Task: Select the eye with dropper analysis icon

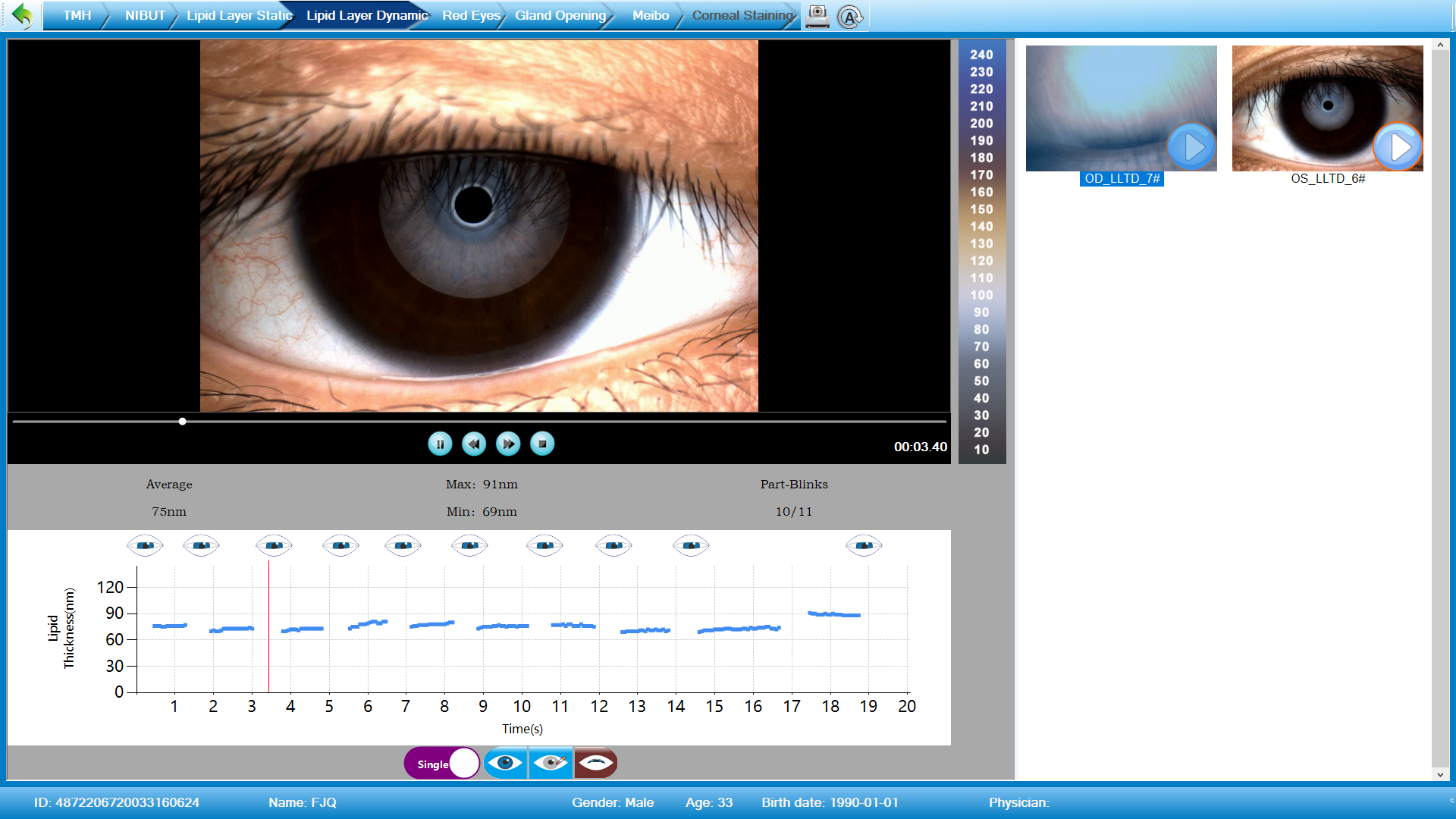Action: [550, 763]
